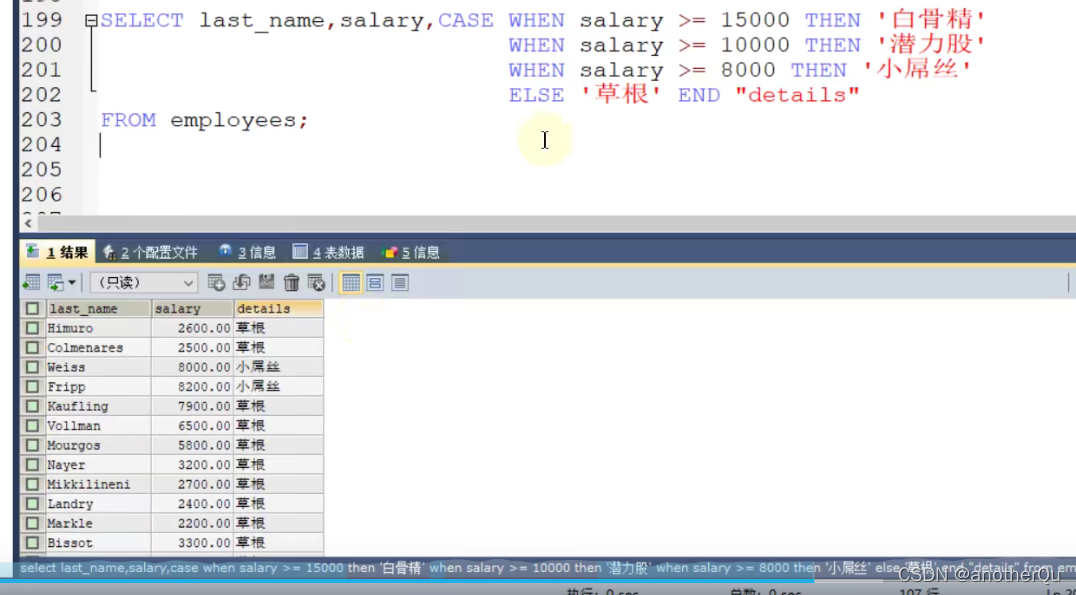Select the Markle last_name cell
The height and width of the screenshot is (595, 1076).
pyautogui.click(x=98, y=524)
